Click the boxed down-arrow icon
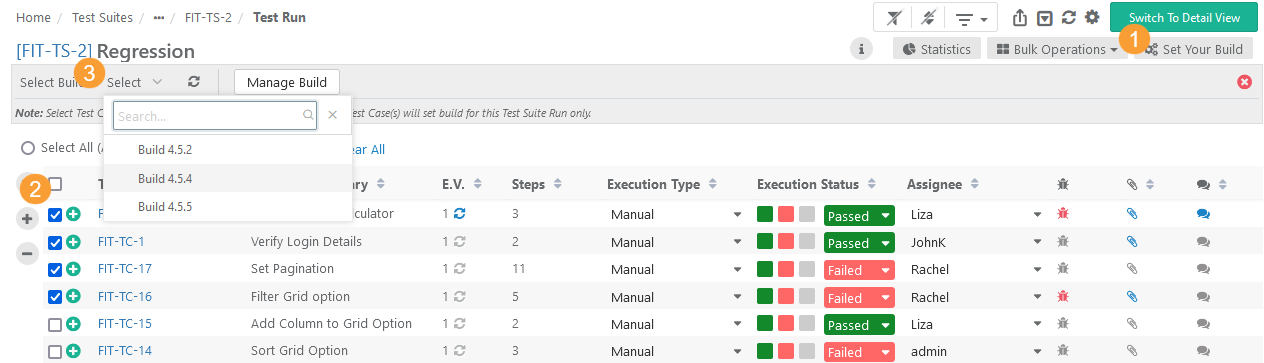The width and height of the screenshot is (1264, 363). point(1045,17)
